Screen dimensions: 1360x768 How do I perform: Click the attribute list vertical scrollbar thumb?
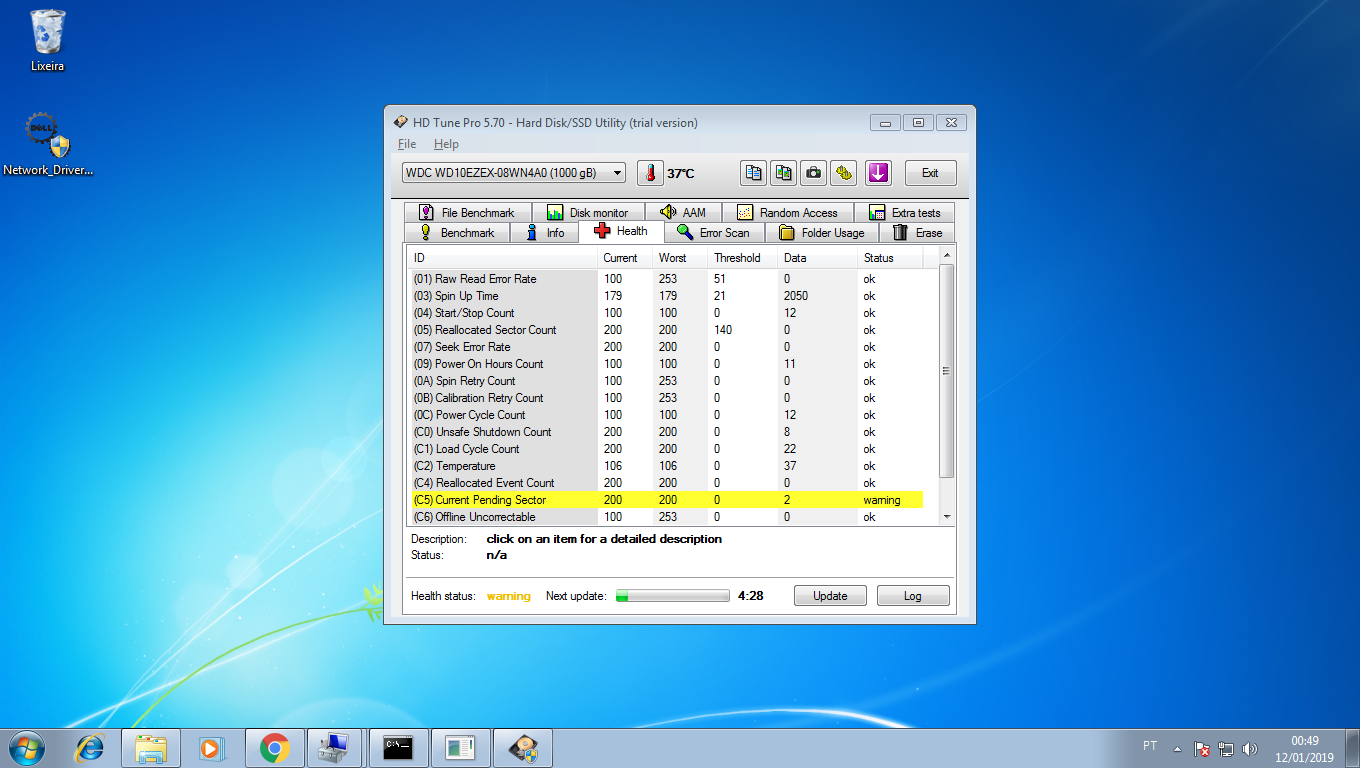[x=947, y=370]
